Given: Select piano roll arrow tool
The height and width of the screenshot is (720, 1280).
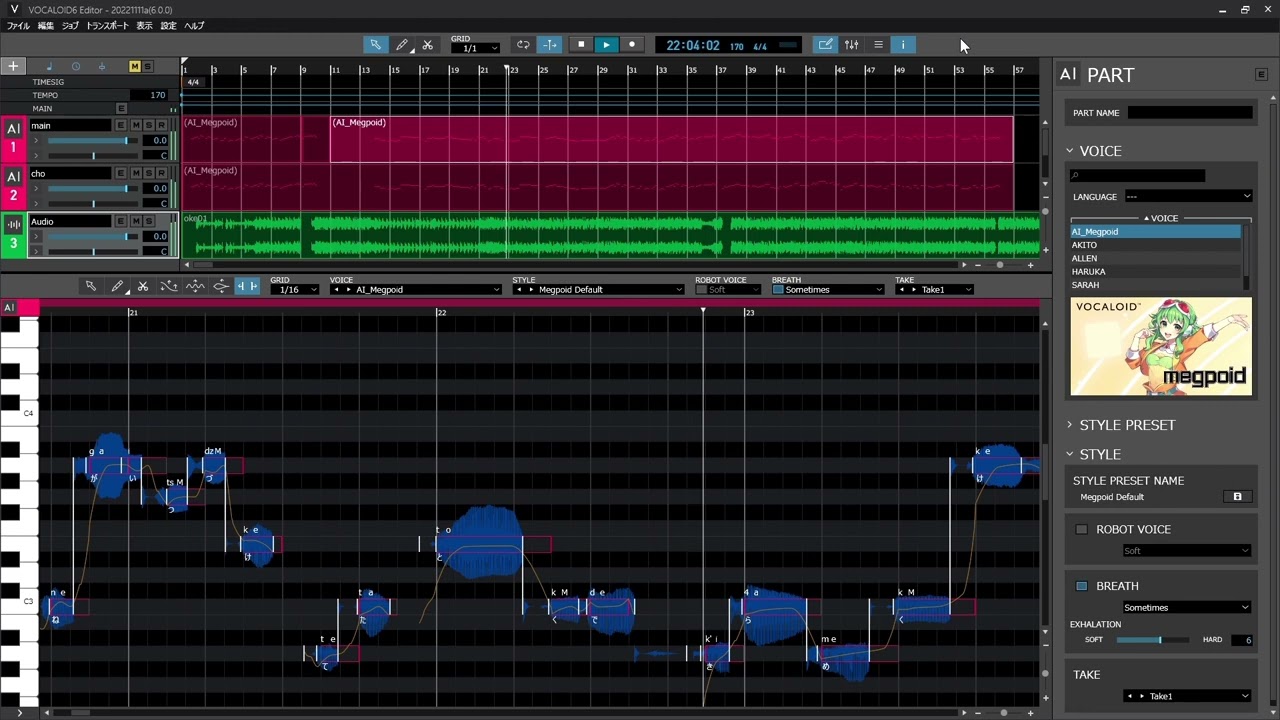Looking at the screenshot, I should pos(90,287).
